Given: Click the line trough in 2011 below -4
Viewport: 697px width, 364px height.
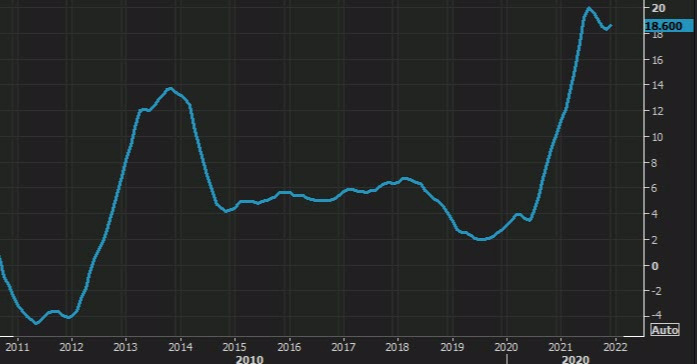Looking at the screenshot, I should pyautogui.click(x=36, y=323).
